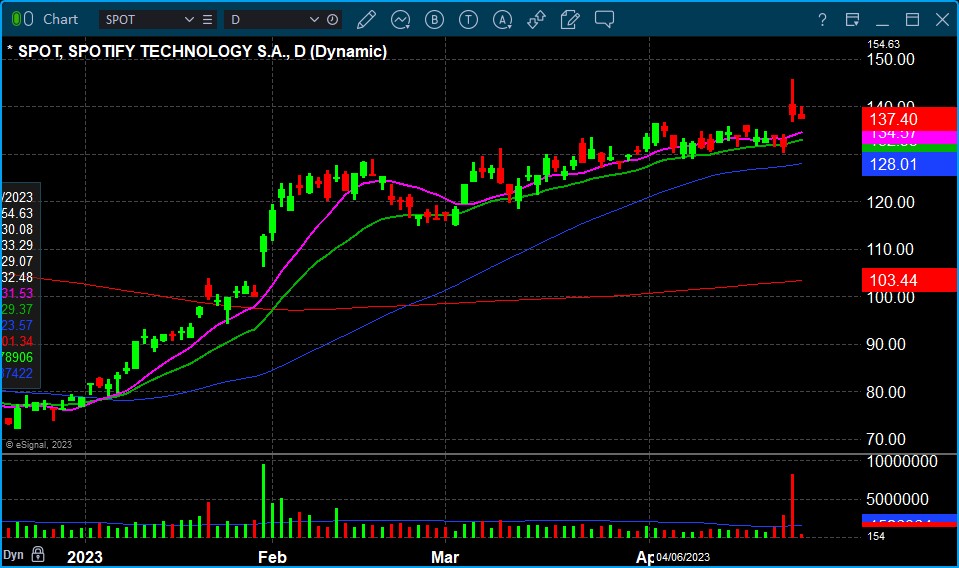The height and width of the screenshot is (568, 959).
Task: Open the studies chart icon
Action: [x=401, y=20]
